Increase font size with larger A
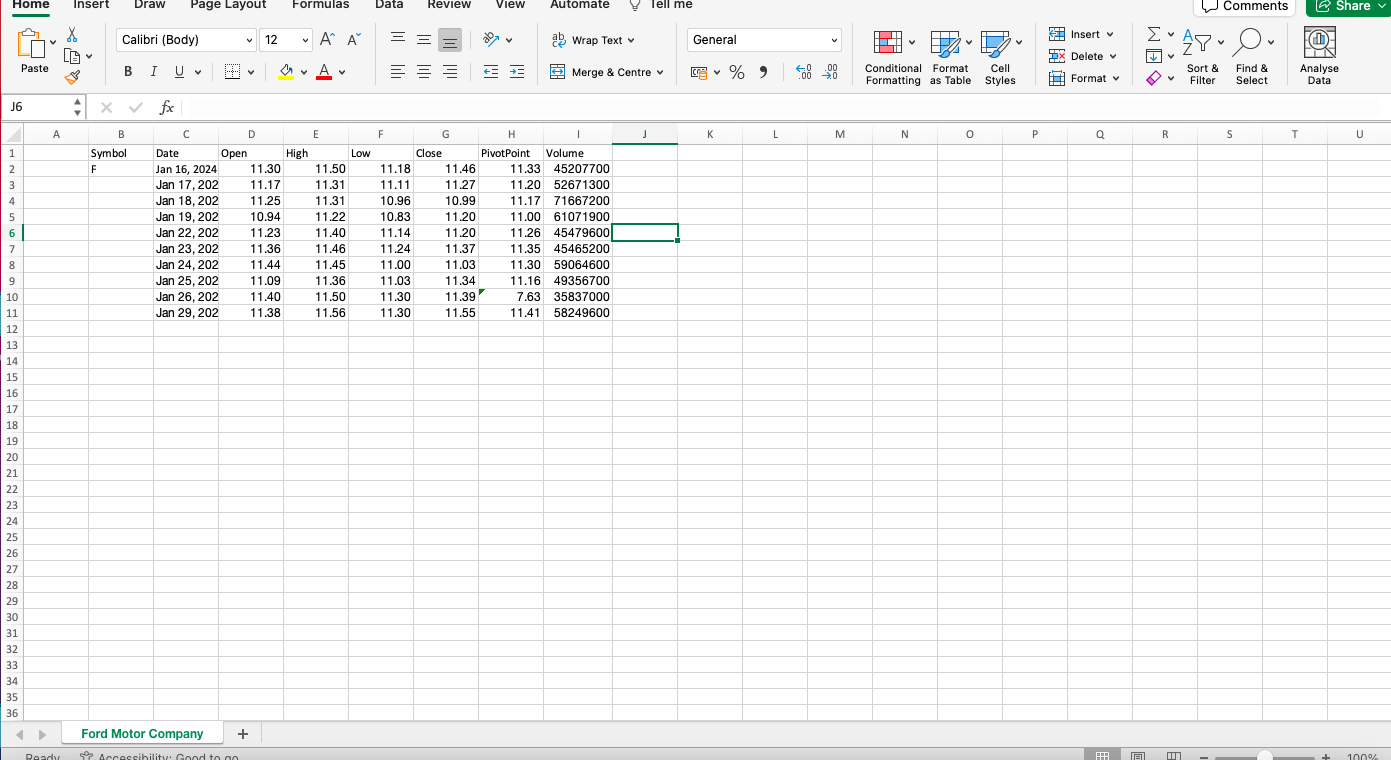This screenshot has height=760, width=1391. pyautogui.click(x=327, y=40)
